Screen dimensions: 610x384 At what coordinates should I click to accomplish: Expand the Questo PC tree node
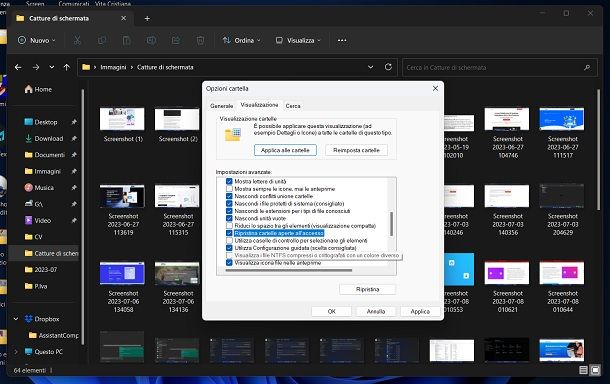(16, 352)
